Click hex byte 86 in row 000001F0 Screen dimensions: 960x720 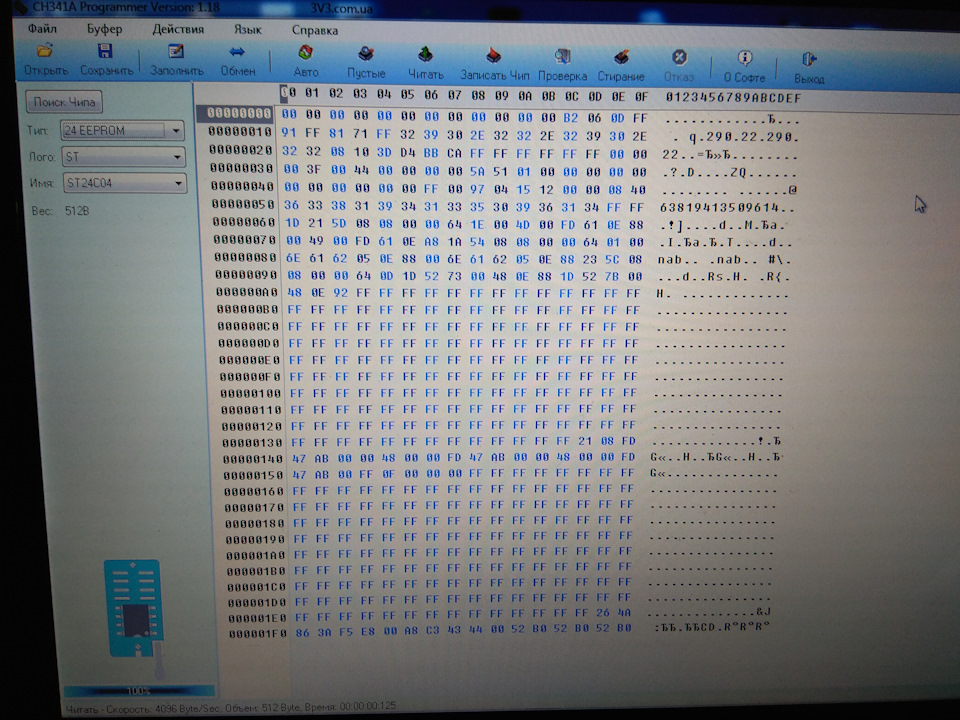pos(302,632)
